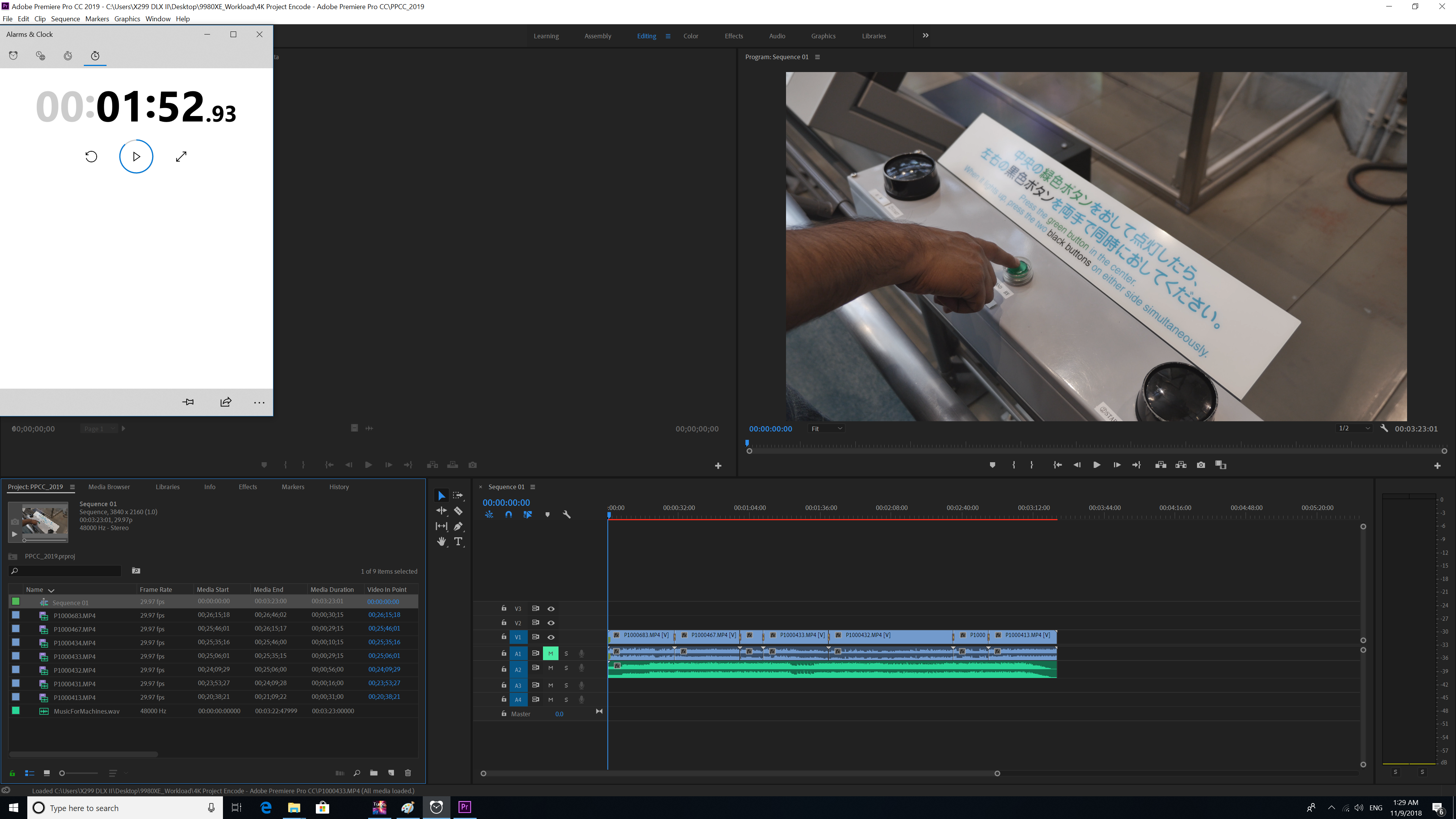This screenshot has width=1456, height=819.
Task: Open History panel tab
Action: pyautogui.click(x=339, y=486)
